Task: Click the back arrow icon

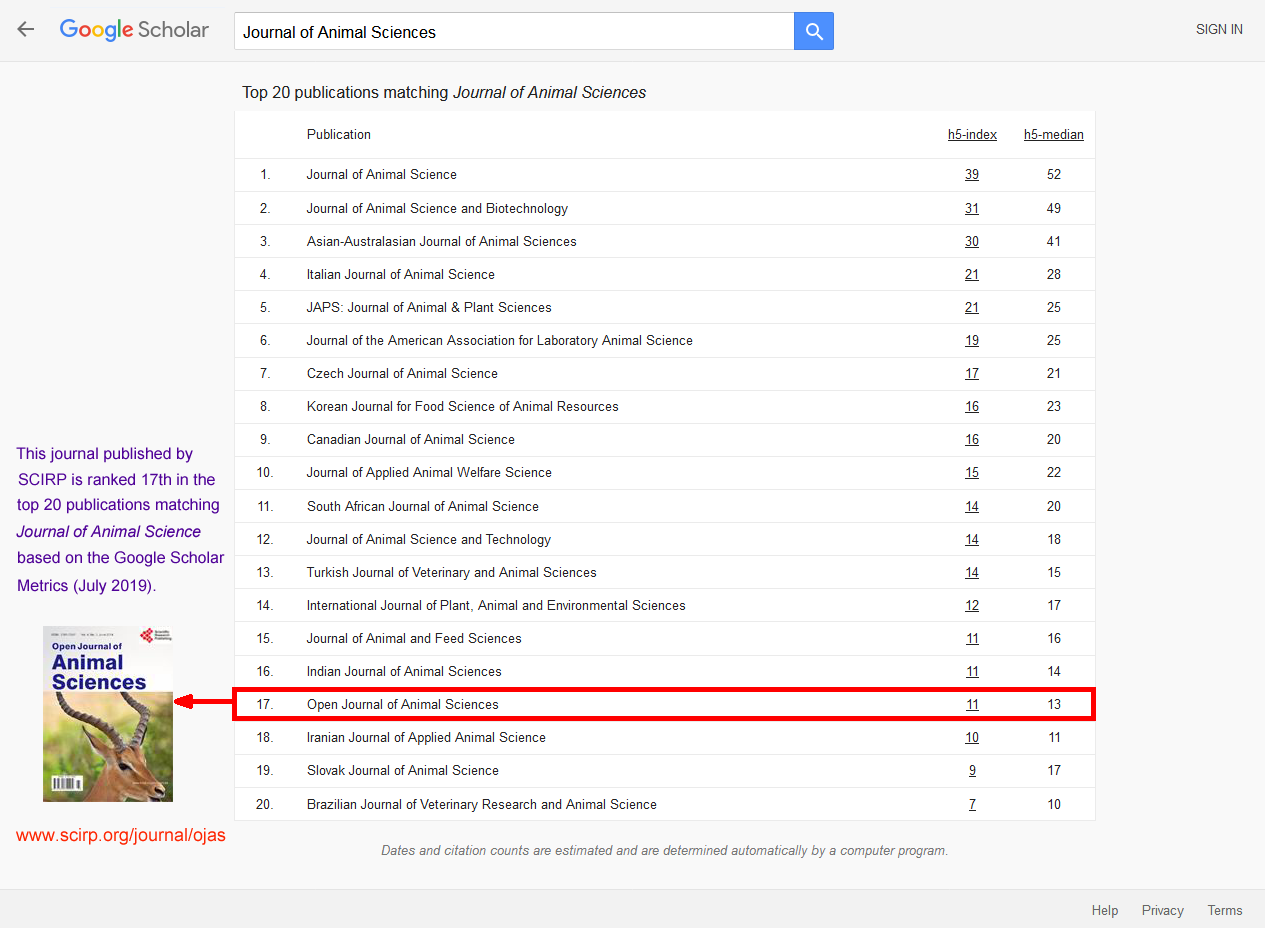Action: point(26,30)
